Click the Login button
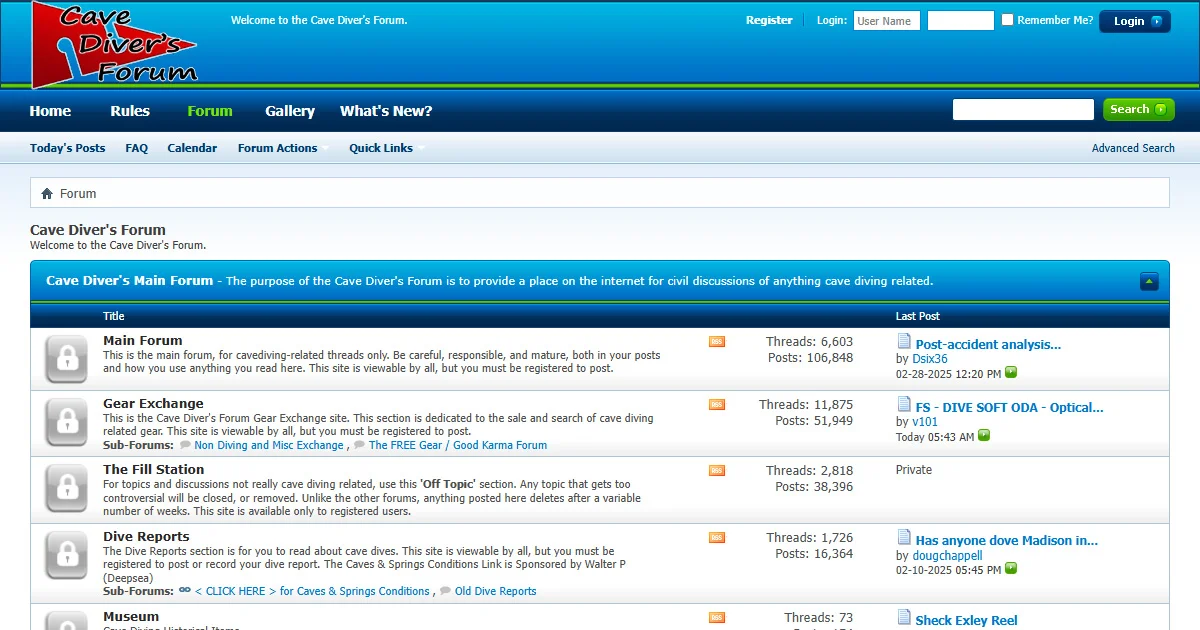 [1135, 21]
